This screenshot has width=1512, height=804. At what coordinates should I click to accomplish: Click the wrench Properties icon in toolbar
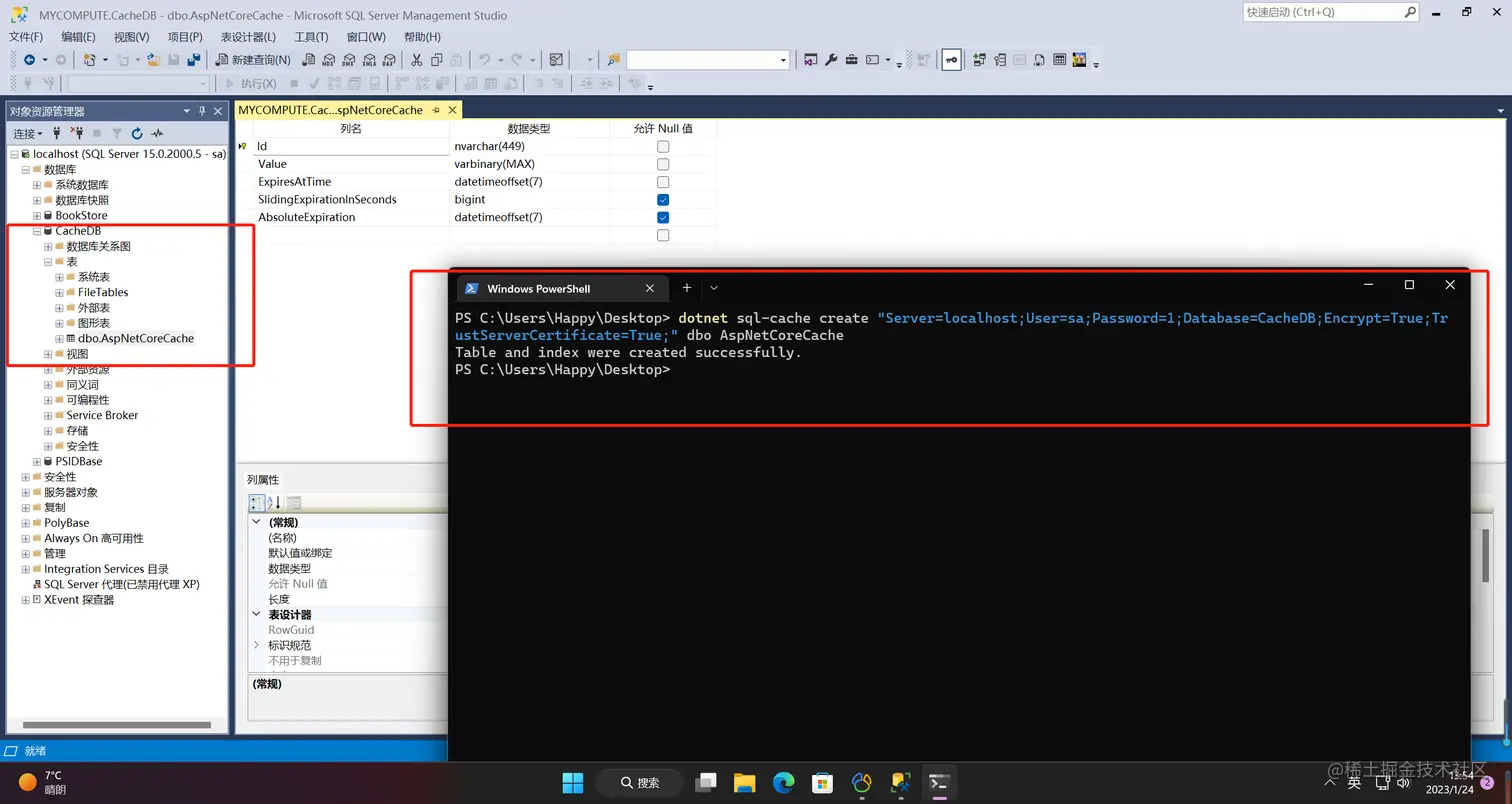(831, 60)
